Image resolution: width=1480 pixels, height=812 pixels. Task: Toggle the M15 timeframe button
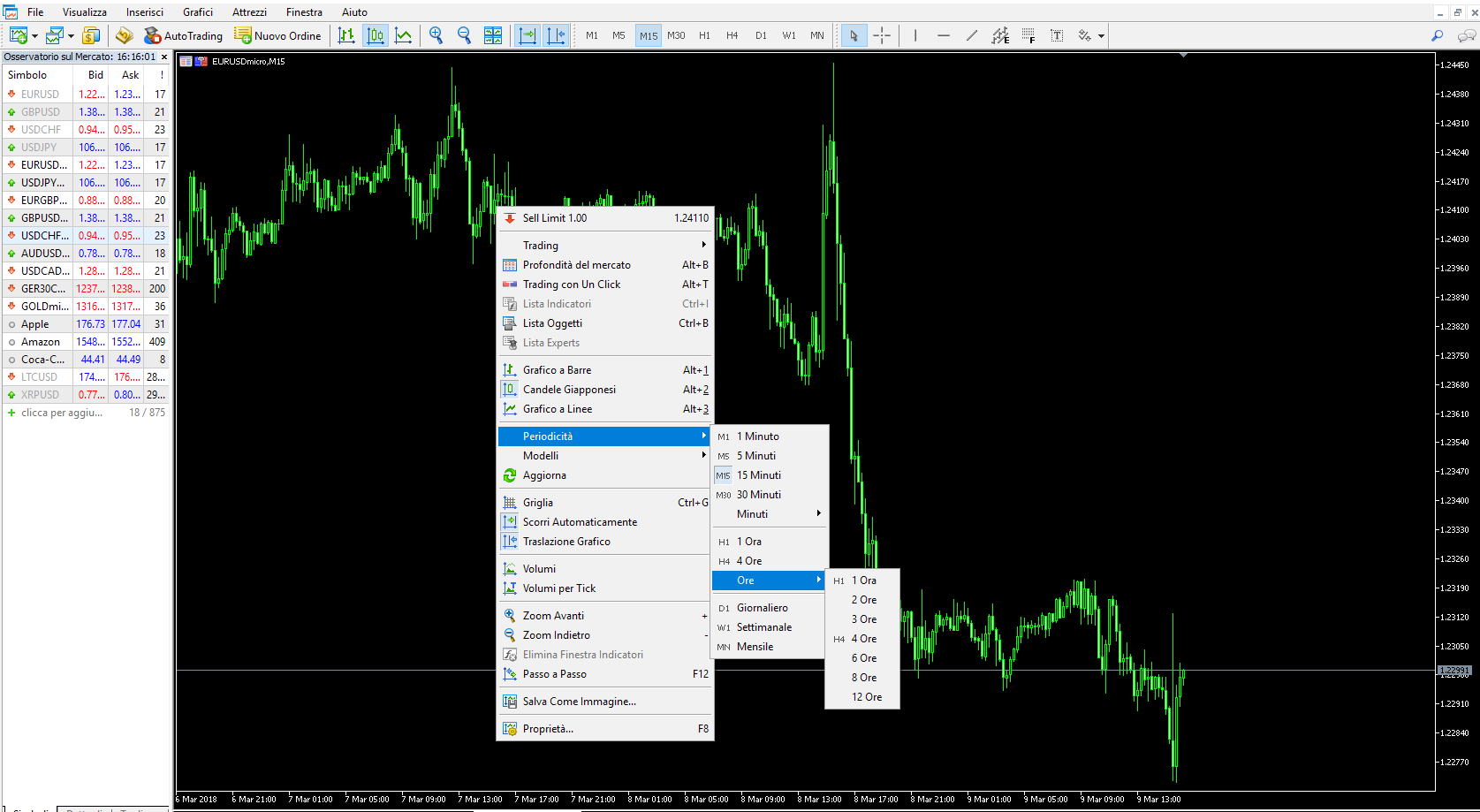click(x=649, y=35)
